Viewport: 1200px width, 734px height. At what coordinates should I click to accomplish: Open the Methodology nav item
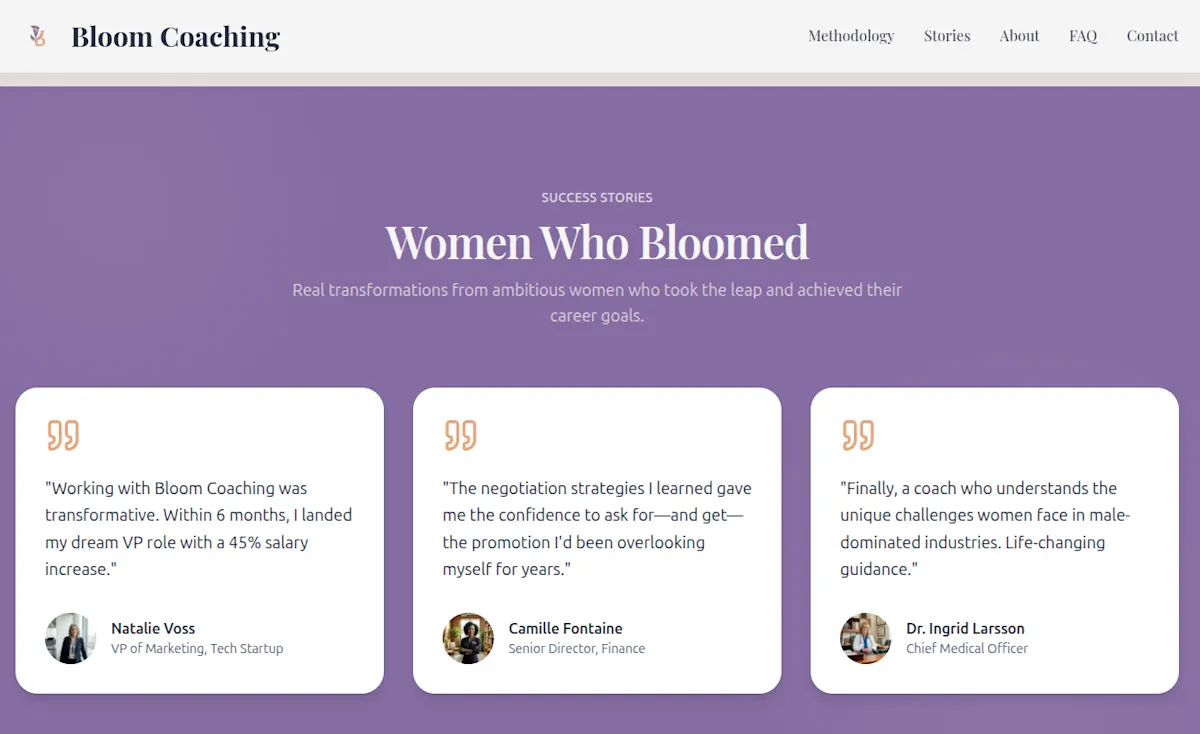[x=851, y=36]
